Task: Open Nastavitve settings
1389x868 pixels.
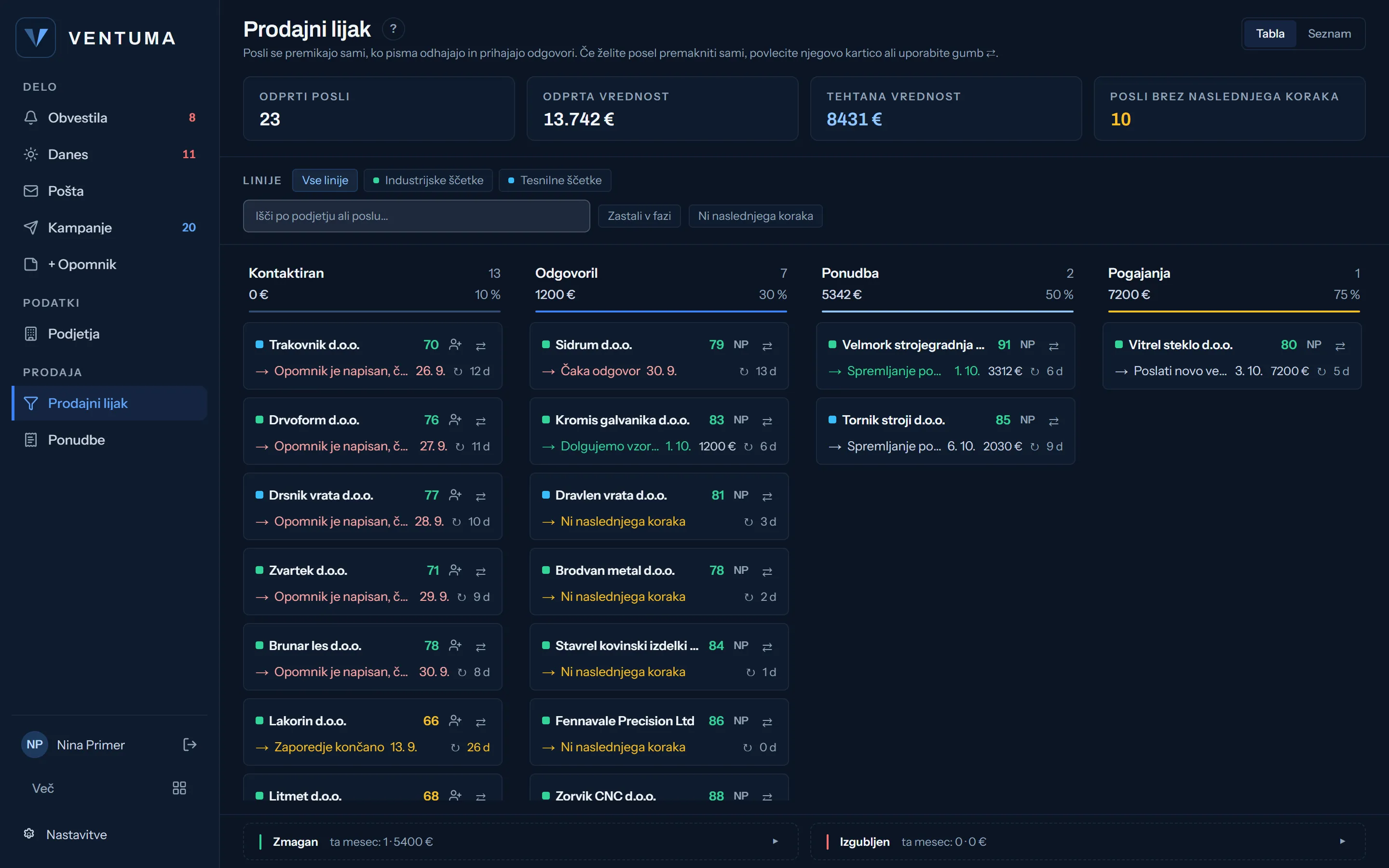Action: pos(109,835)
